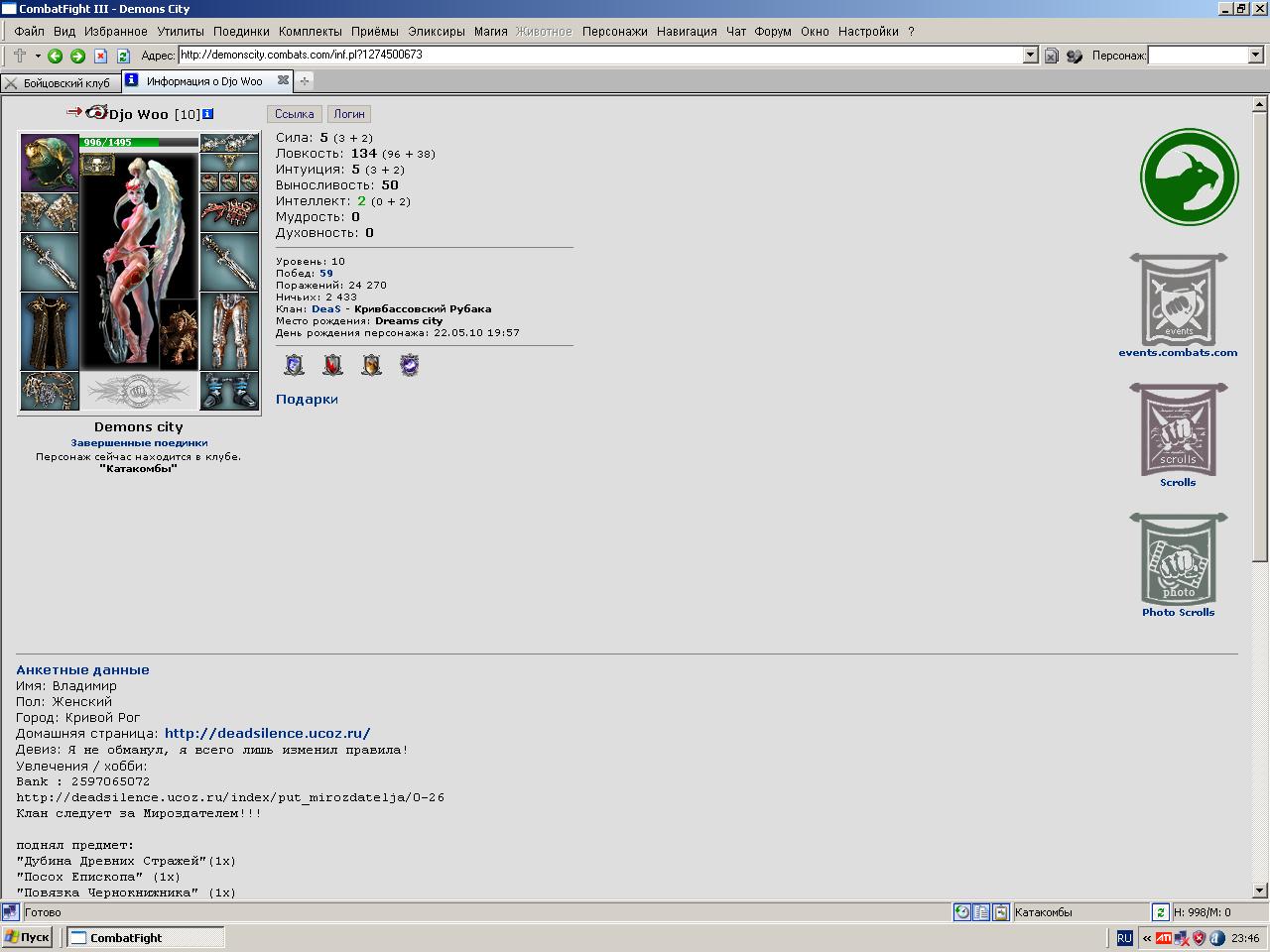
Task: Refresh the page from the address toolbar
Action: (x=123, y=57)
